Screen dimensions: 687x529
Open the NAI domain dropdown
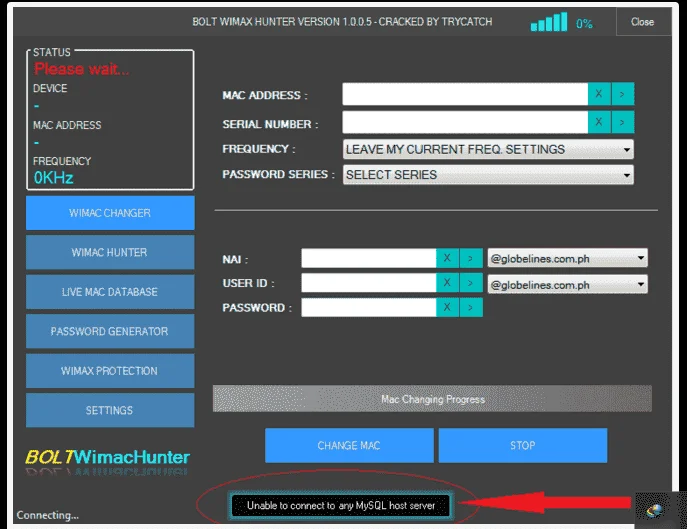click(567, 258)
